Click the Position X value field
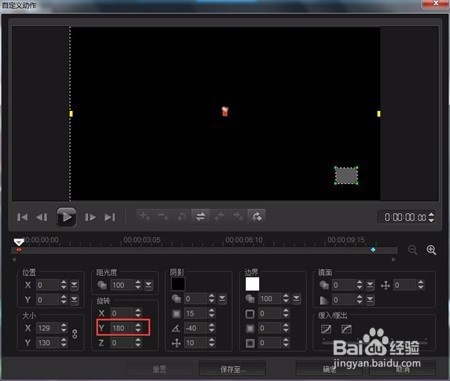 [x=48, y=285]
